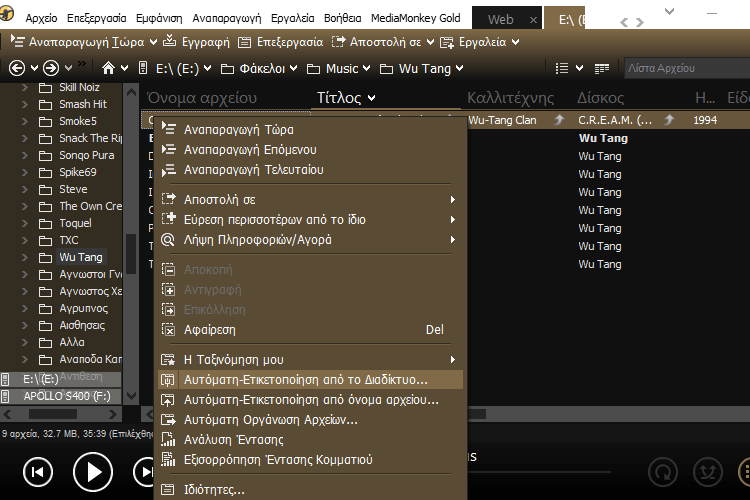Open the Αναπαραγωγή Τώρα toolbar dropdown arrow
The image size is (750, 500).
click(x=154, y=42)
